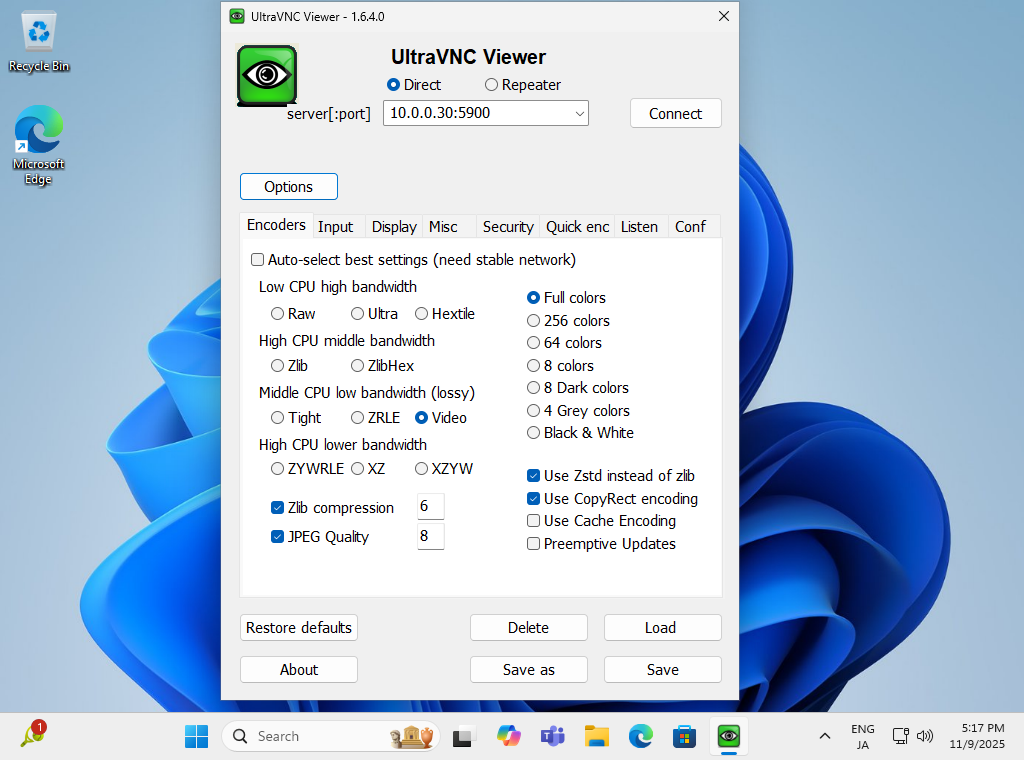Expand hidden icons in the system tray
This screenshot has width=1024, height=760.
(824, 736)
